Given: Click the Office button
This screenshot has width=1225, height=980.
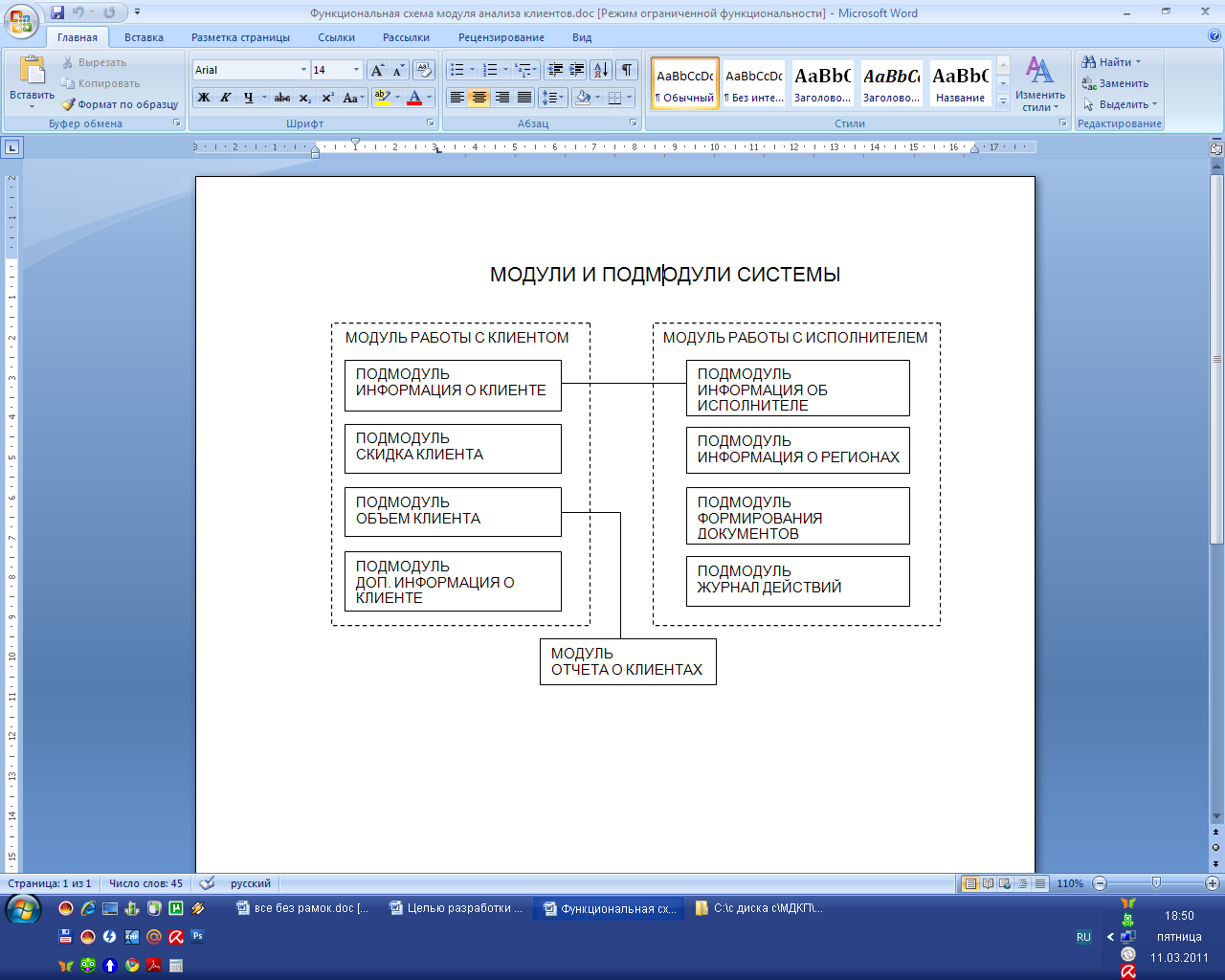Looking at the screenshot, I should [x=21, y=21].
